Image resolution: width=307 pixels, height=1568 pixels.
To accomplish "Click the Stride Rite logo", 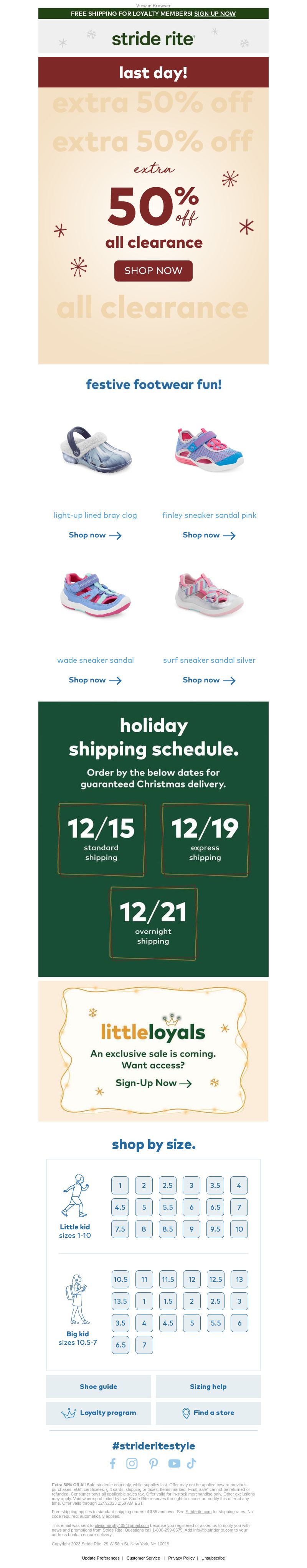I will [x=153, y=38].
